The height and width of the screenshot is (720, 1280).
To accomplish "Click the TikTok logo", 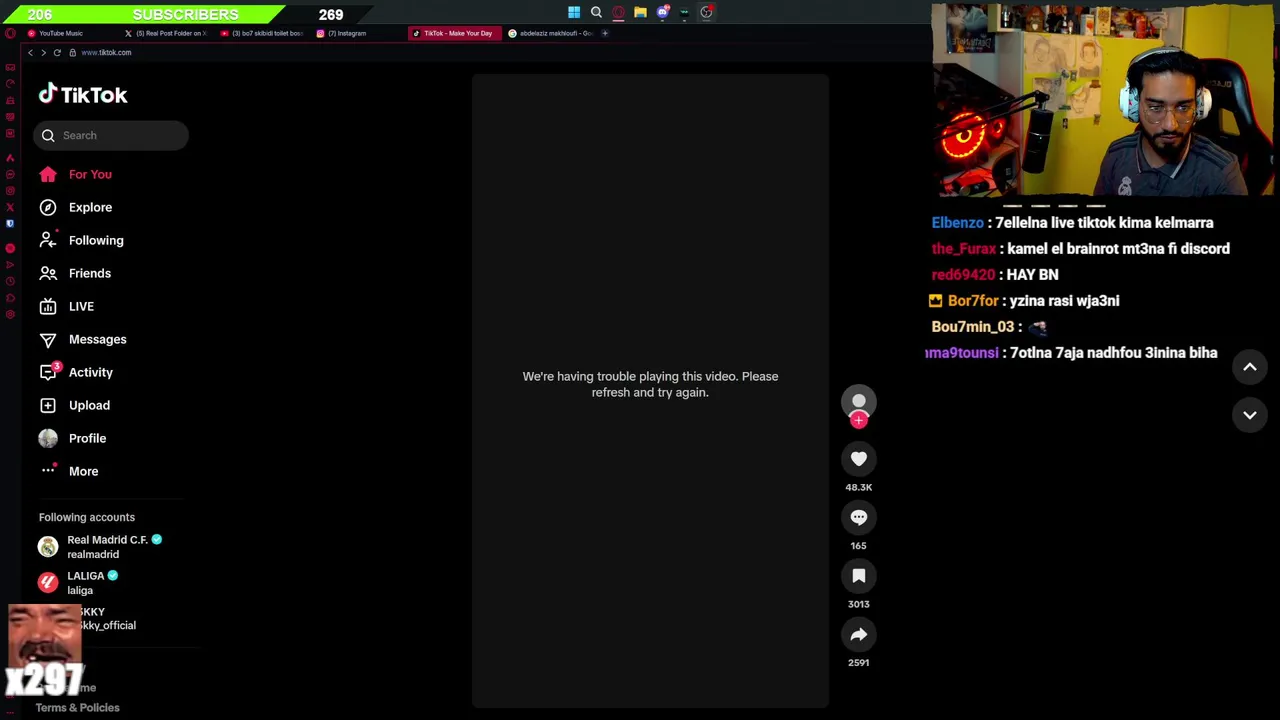I will [x=83, y=94].
